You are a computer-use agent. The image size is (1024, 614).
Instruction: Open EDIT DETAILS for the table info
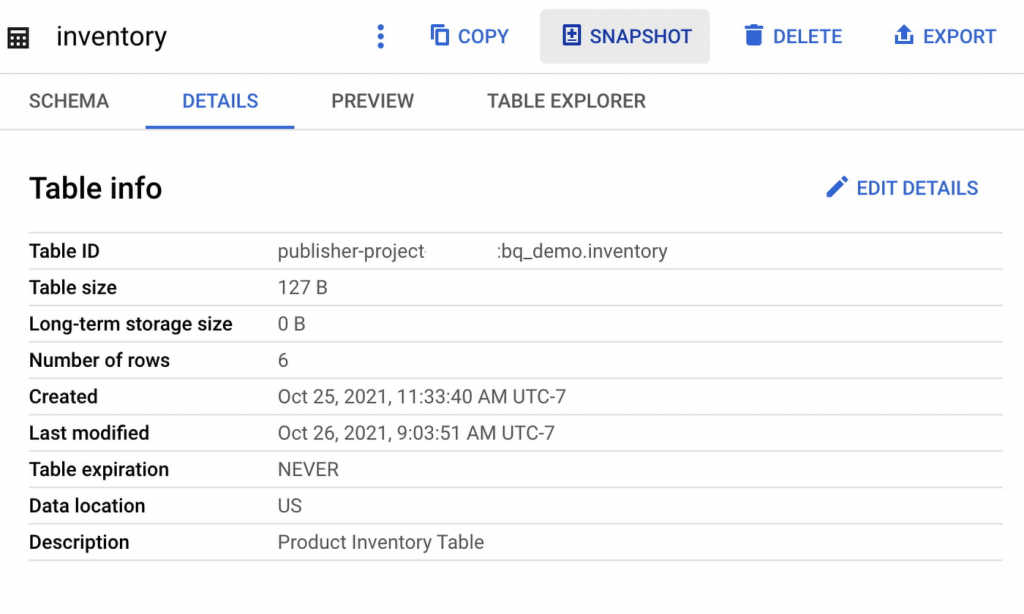tap(917, 188)
